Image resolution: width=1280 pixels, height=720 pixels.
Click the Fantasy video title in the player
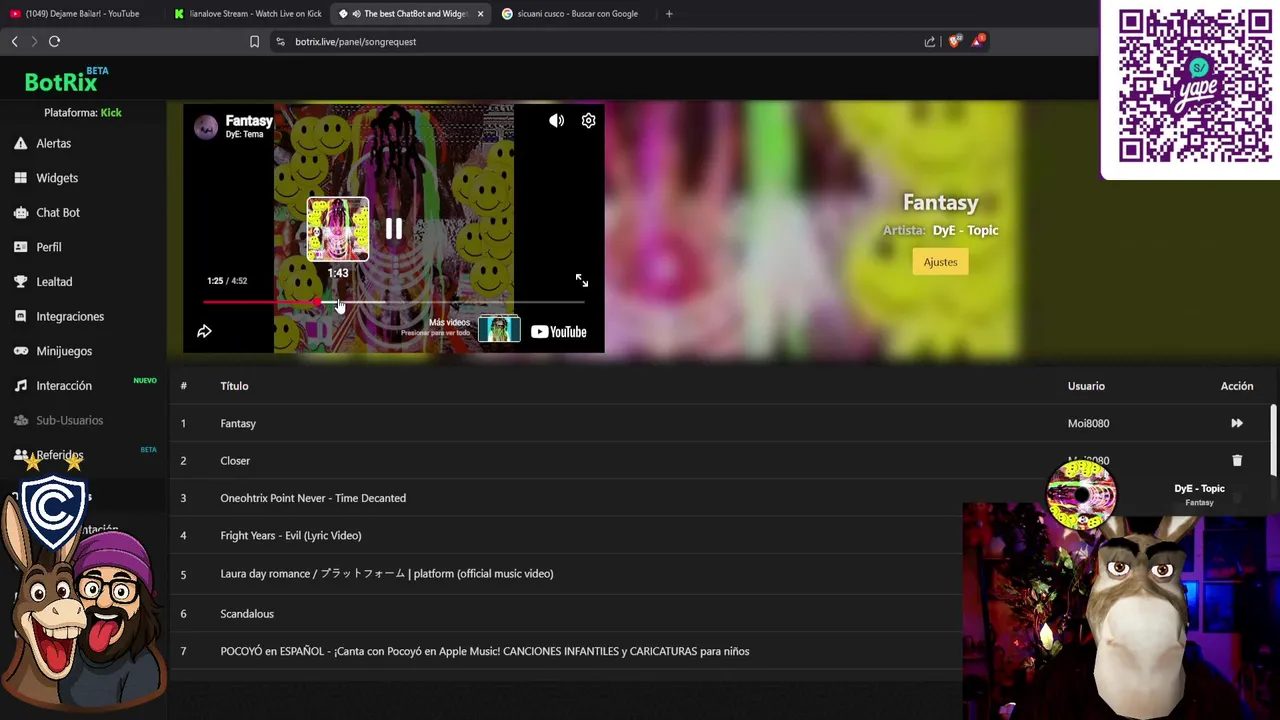[249, 121]
